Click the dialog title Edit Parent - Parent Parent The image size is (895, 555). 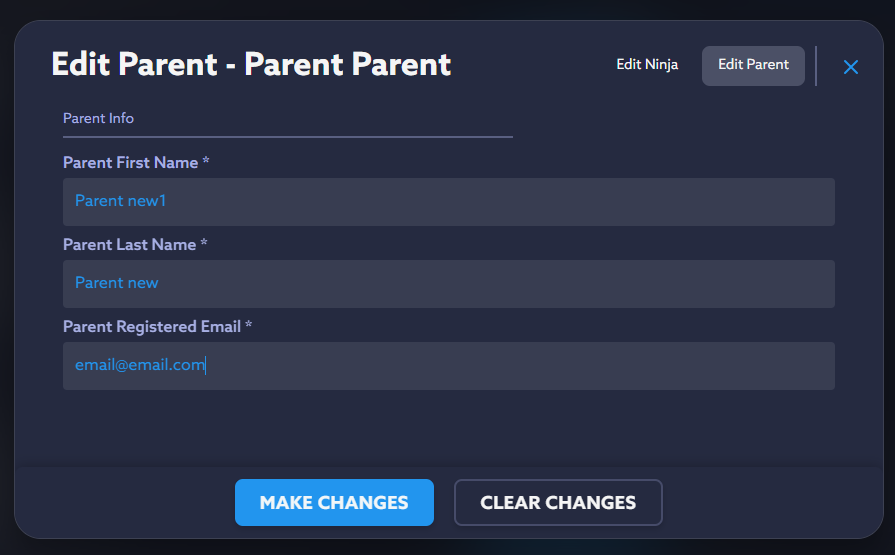pos(251,65)
